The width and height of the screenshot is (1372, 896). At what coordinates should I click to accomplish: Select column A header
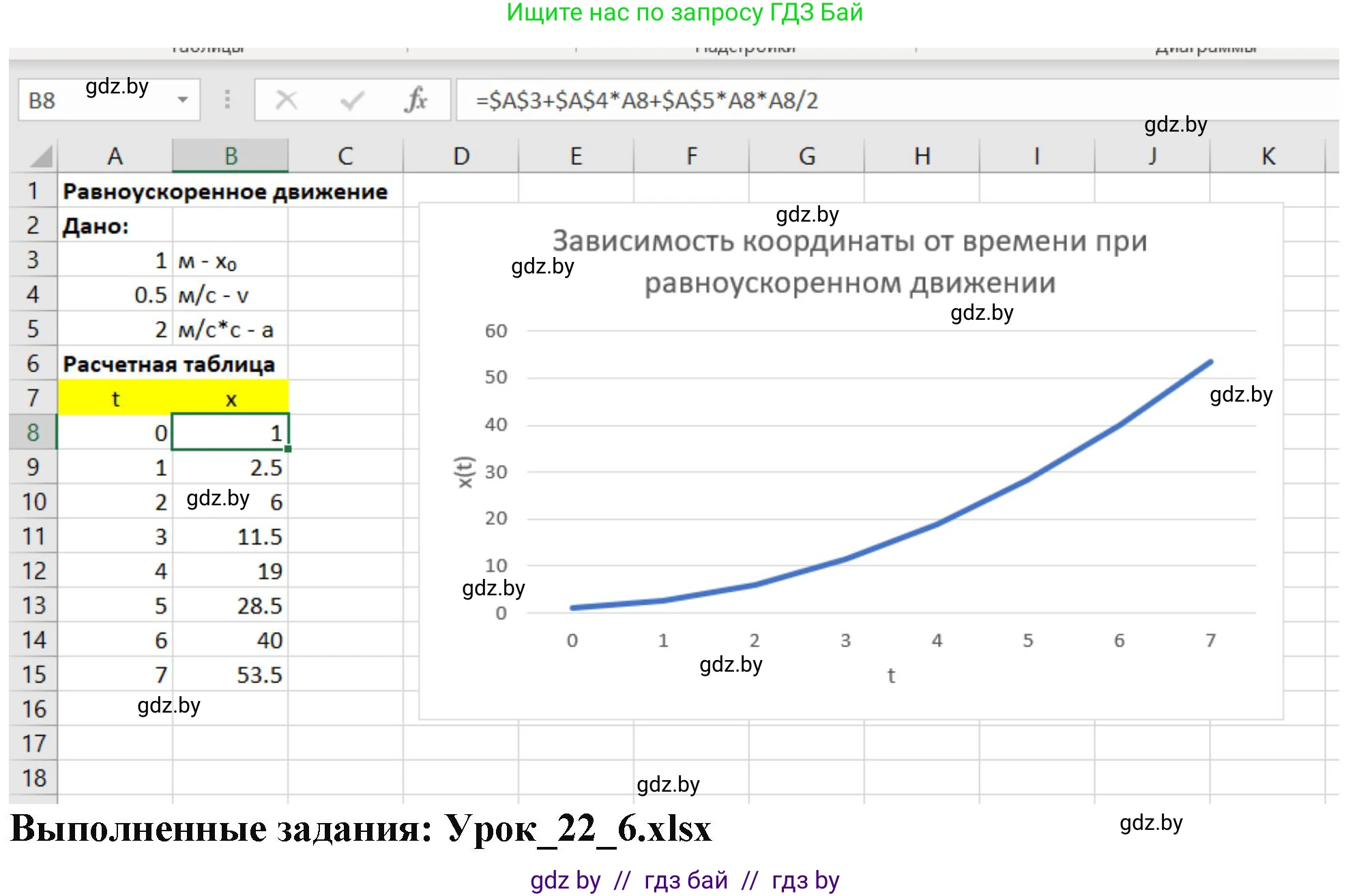(x=115, y=156)
